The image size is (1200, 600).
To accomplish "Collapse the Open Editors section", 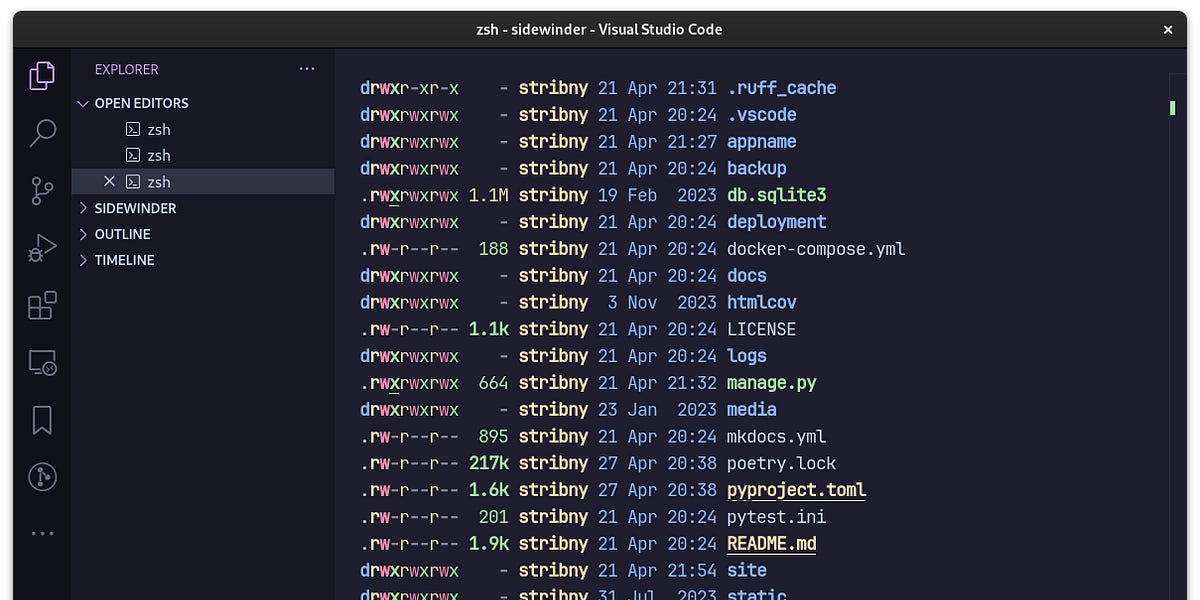I will pyautogui.click(x=83, y=102).
